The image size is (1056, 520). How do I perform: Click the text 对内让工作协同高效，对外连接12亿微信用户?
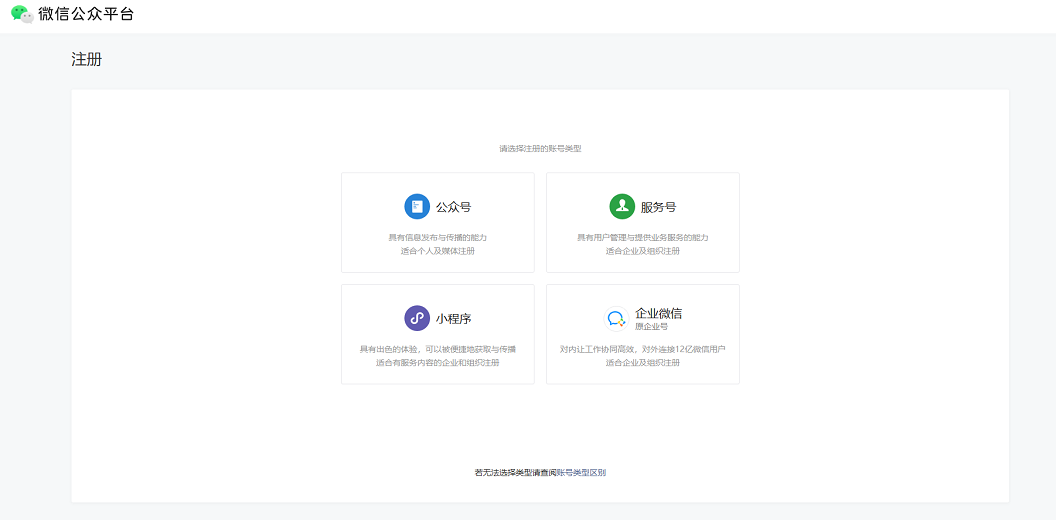pyautogui.click(x=642, y=350)
